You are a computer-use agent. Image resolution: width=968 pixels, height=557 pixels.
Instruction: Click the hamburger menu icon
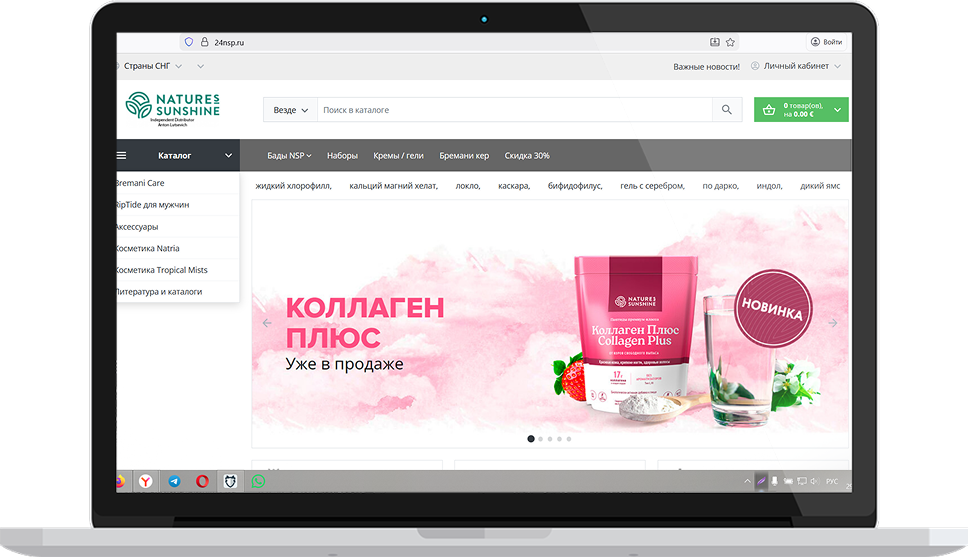pyautogui.click(x=122, y=156)
